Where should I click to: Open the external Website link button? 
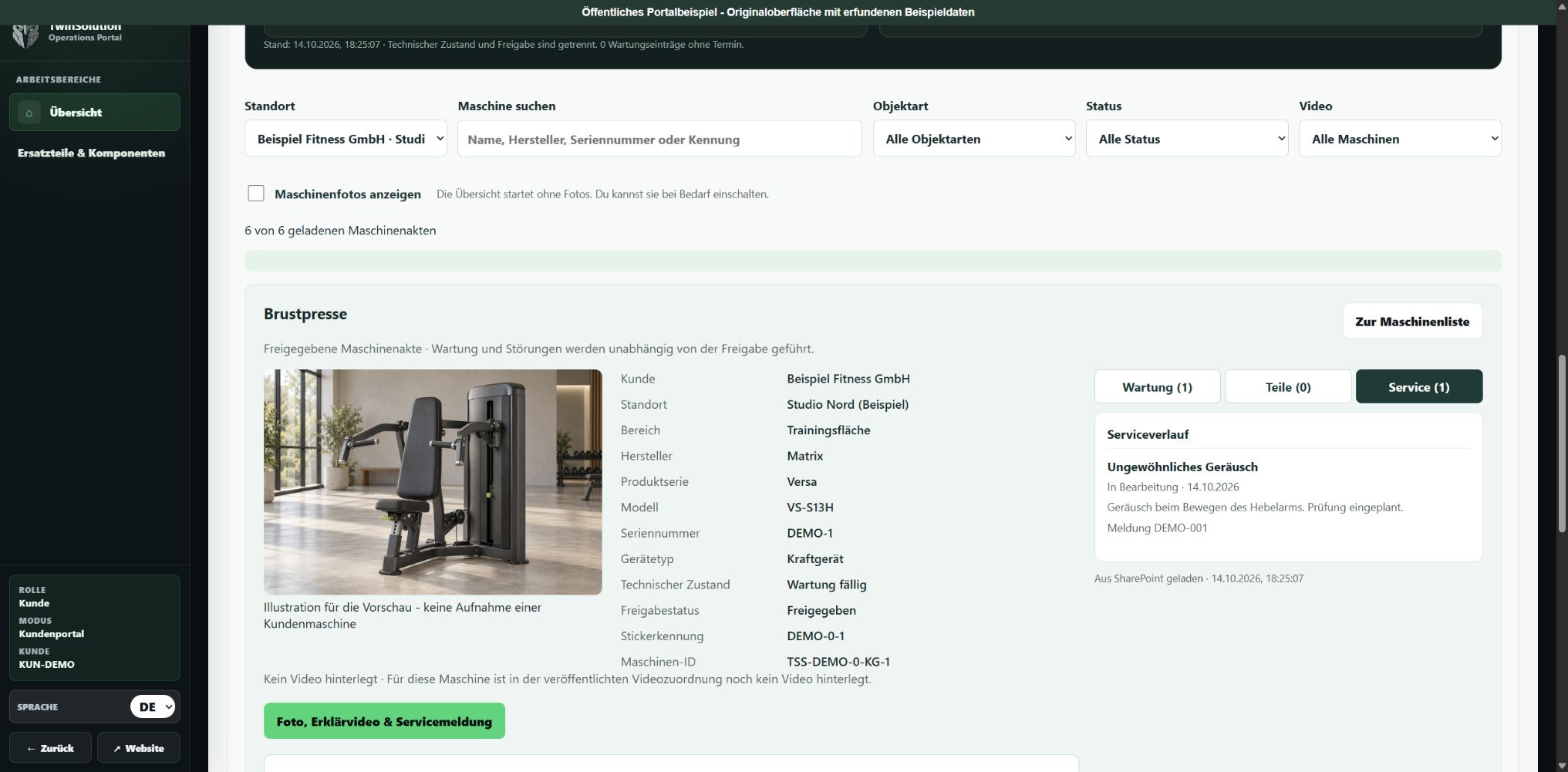click(x=139, y=748)
